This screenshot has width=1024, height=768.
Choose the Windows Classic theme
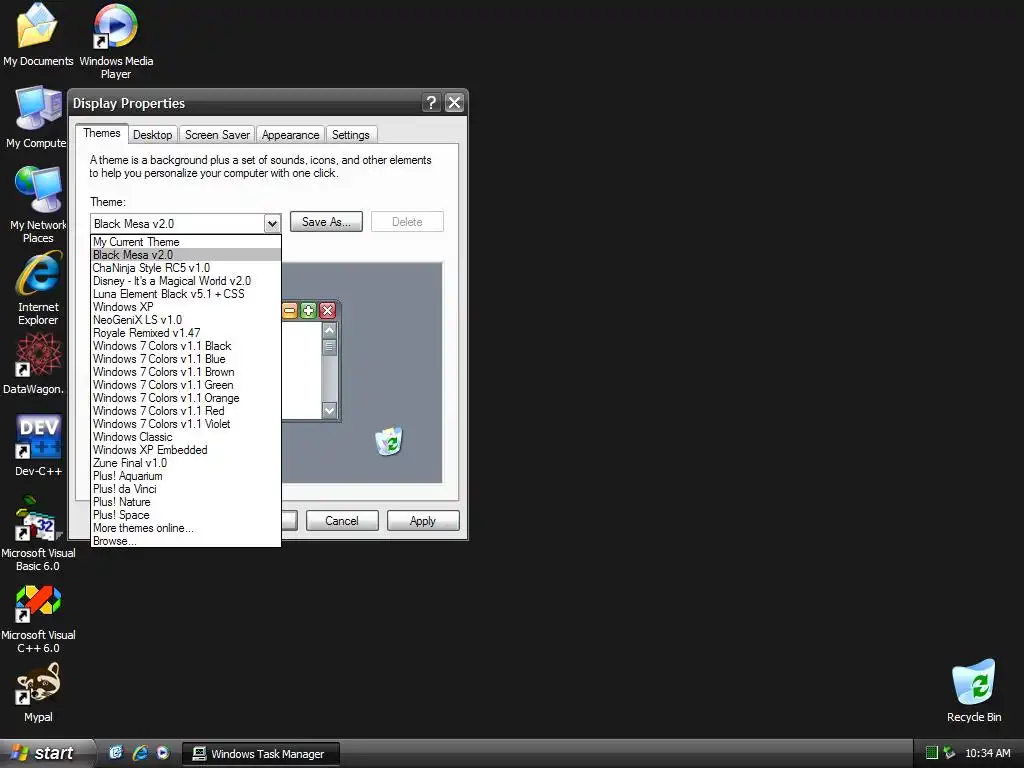[x=185, y=438]
